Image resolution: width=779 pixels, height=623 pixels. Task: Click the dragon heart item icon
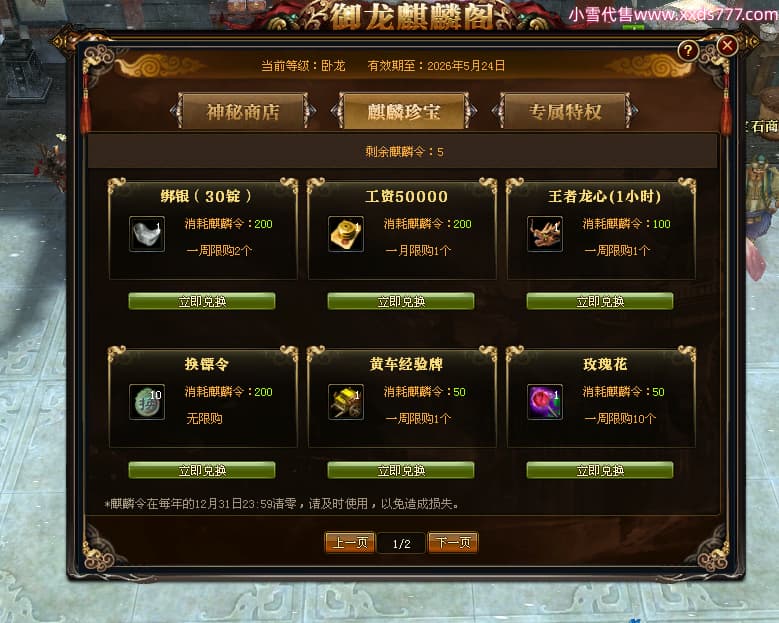point(545,234)
